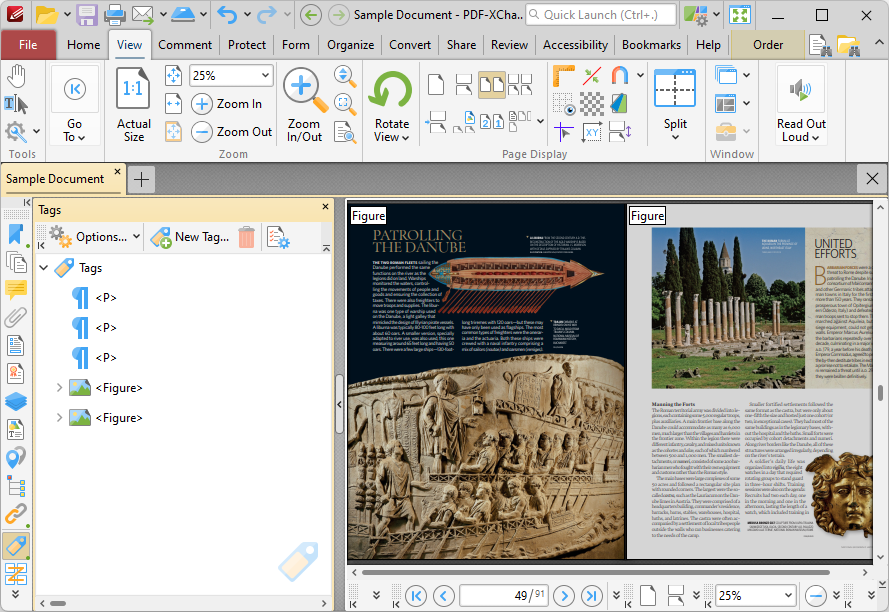Click the Zoom Out icon
889x612 pixels.
pyautogui.click(x=202, y=131)
